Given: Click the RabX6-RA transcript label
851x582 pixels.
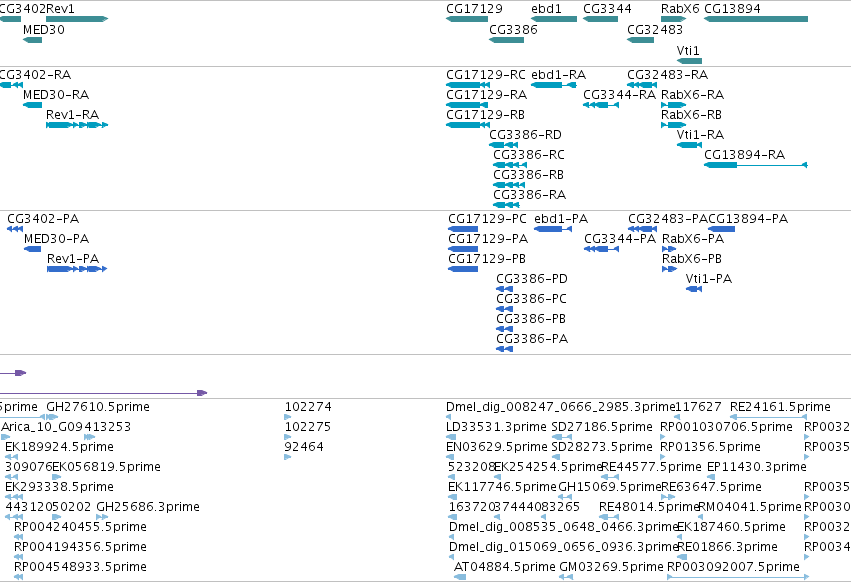Looking at the screenshot, I should 693,94.
